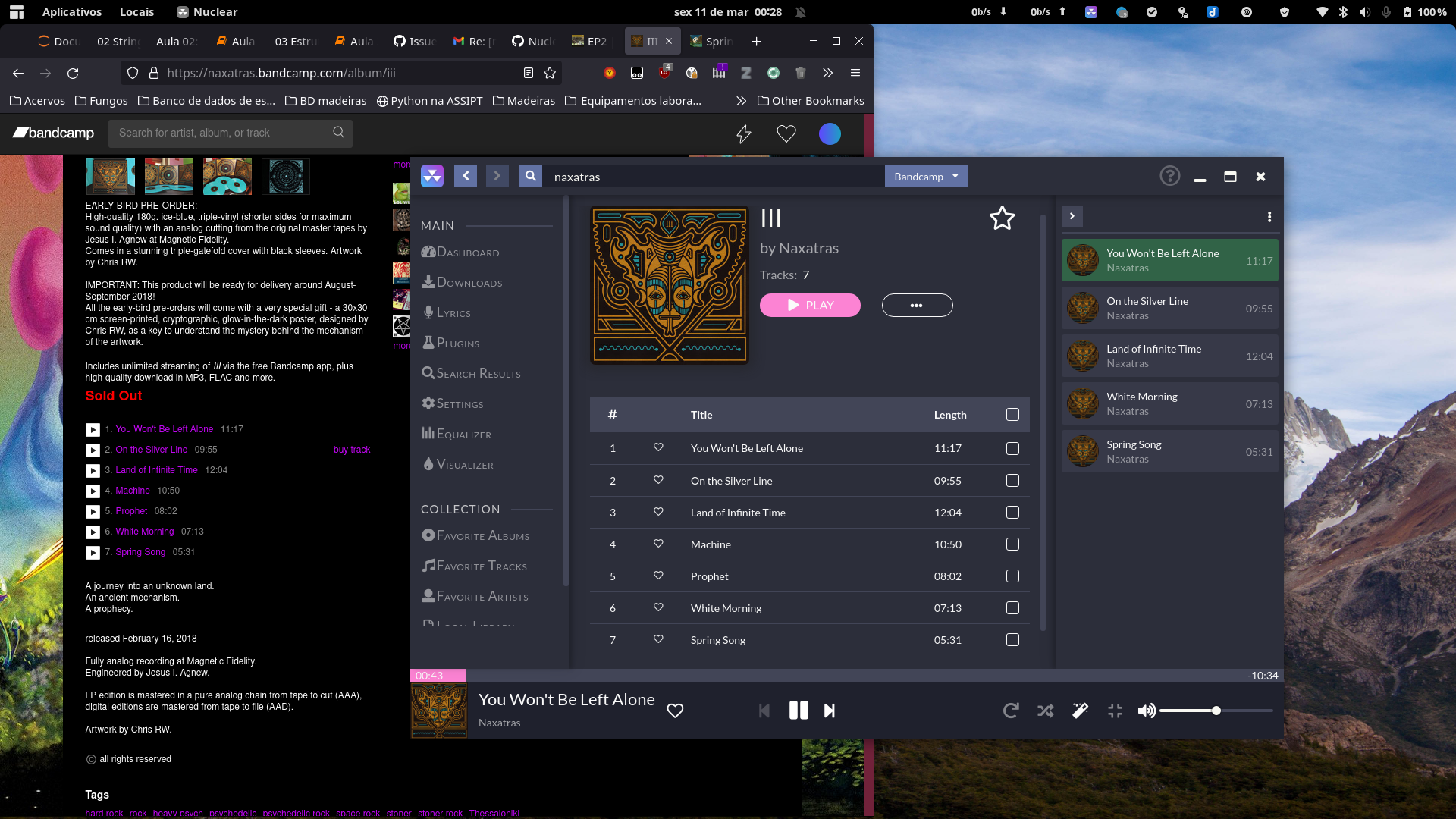
Task: Star the album III as favorite
Action: coord(1002,218)
